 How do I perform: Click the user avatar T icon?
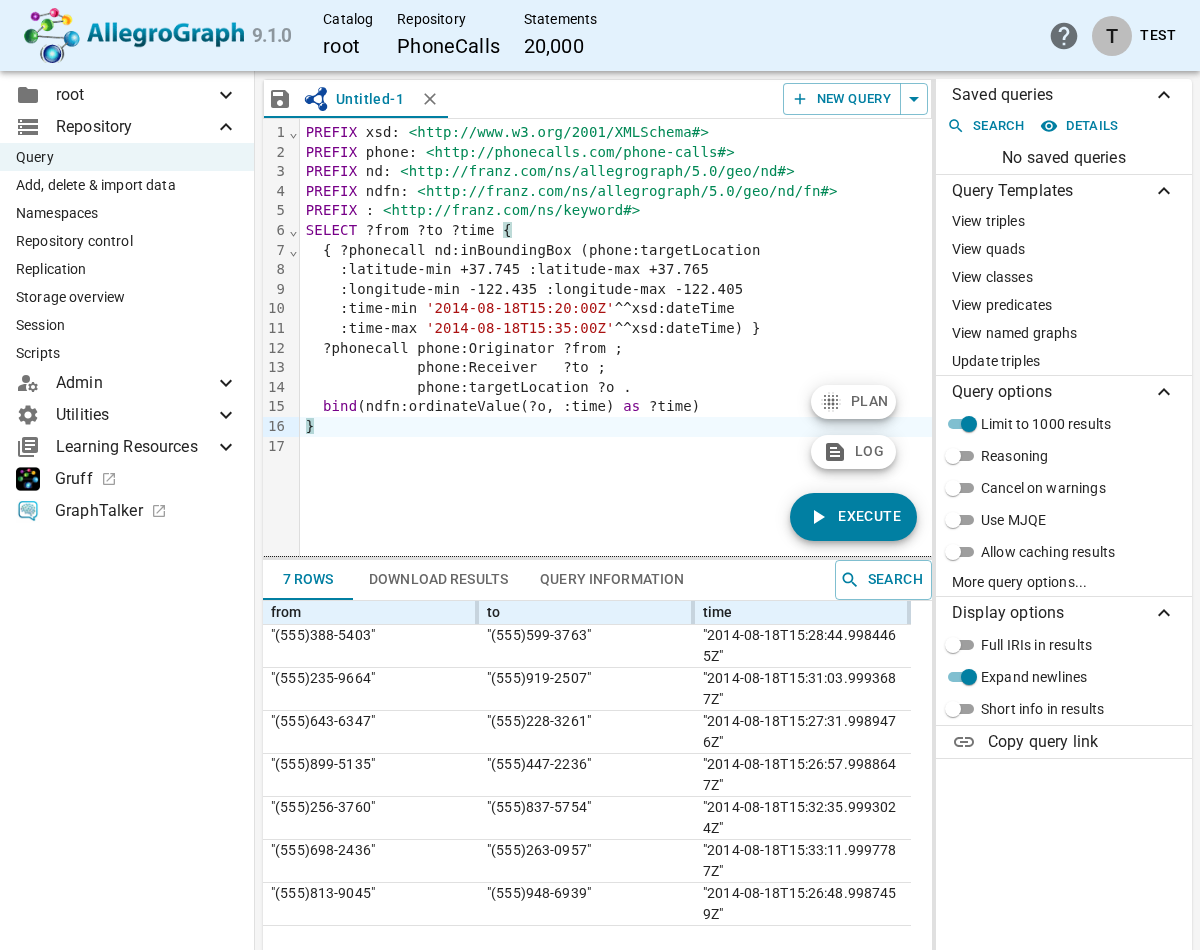(x=1112, y=36)
